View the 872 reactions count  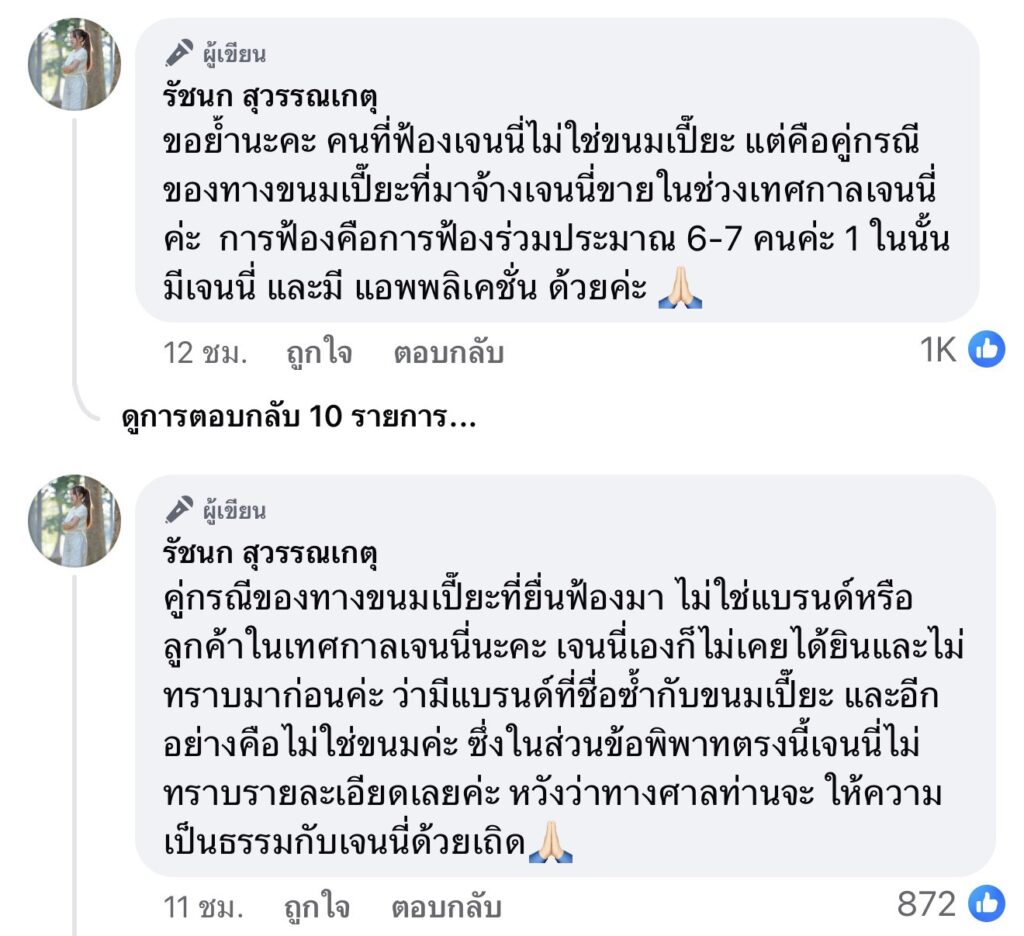(x=926, y=904)
